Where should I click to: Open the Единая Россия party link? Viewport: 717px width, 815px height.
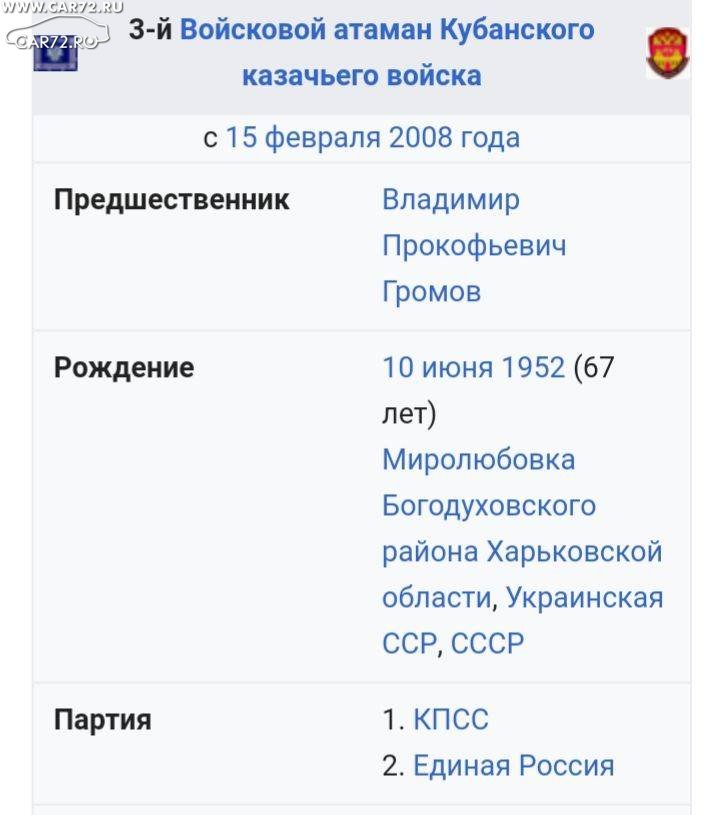pyautogui.click(x=514, y=766)
